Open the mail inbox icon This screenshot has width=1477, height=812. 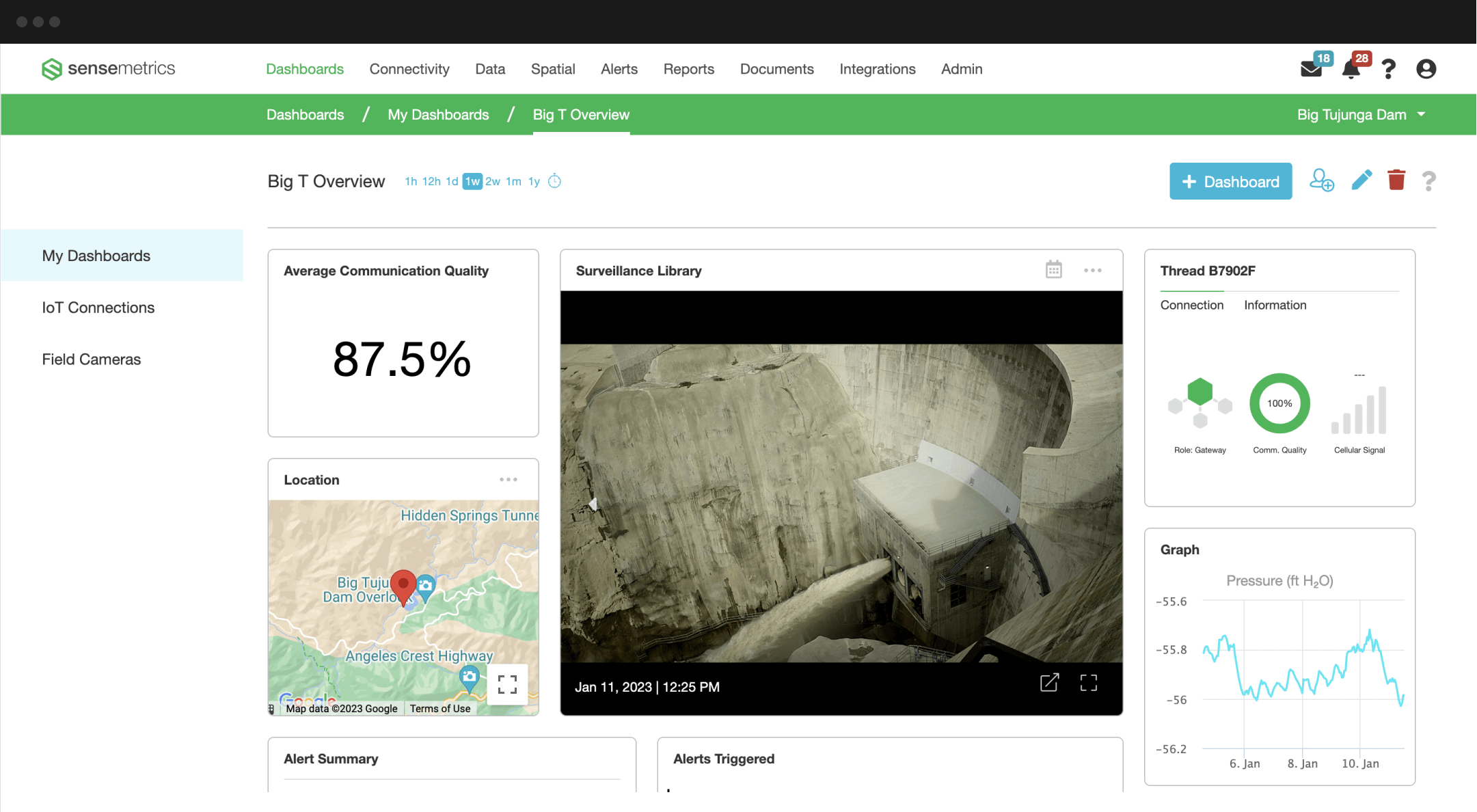click(x=1311, y=69)
